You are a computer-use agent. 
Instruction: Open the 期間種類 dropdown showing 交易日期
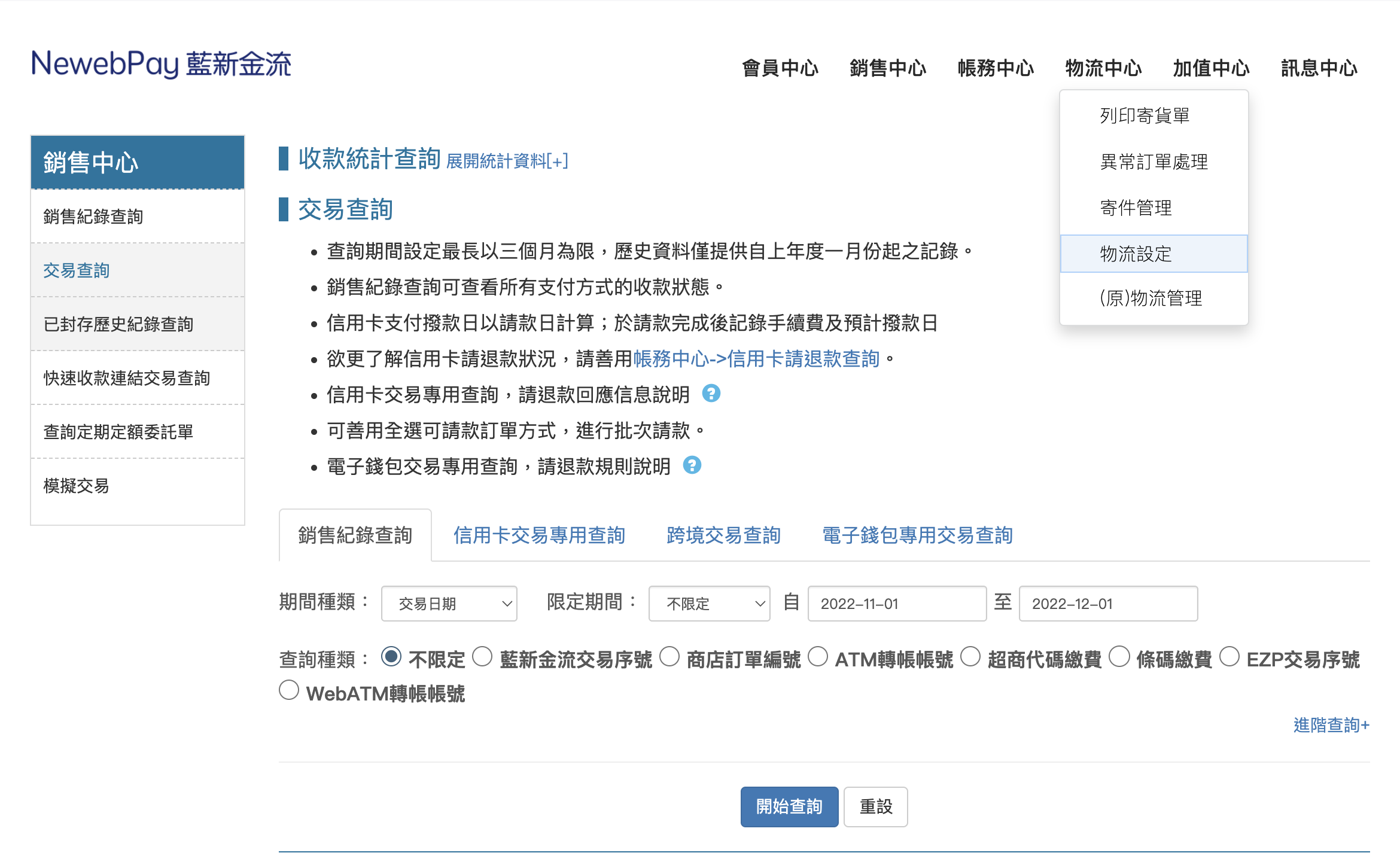[x=449, y=603]
